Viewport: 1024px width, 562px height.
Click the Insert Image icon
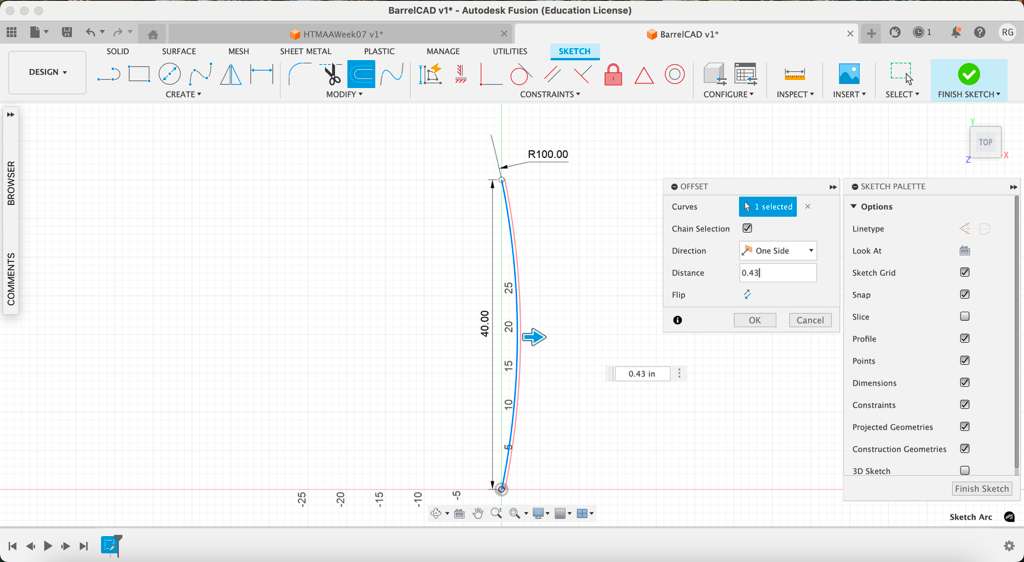tap(848, 74)
